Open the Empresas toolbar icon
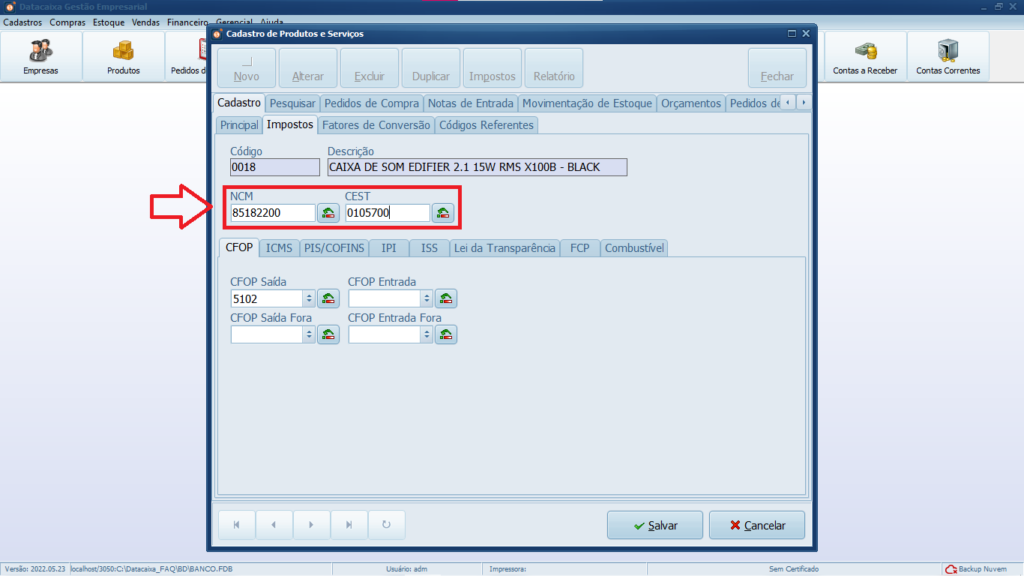The height and width of the screenshot is (576, 1024). [41, 57]
